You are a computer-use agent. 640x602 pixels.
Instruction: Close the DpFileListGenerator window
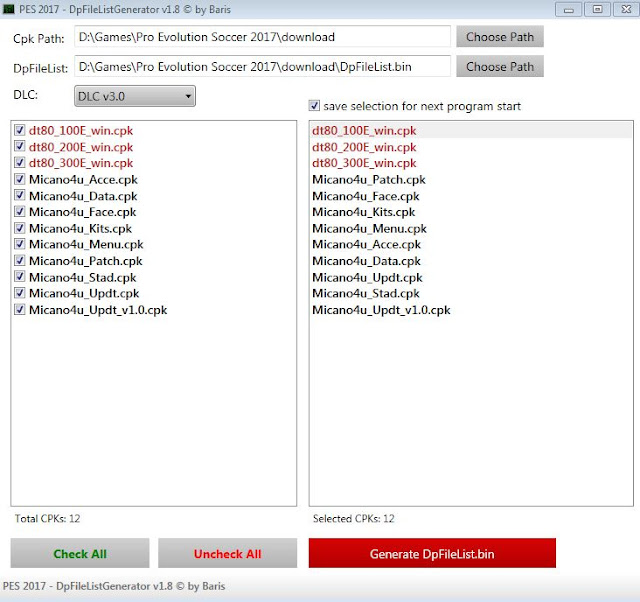tap(626, 9)
